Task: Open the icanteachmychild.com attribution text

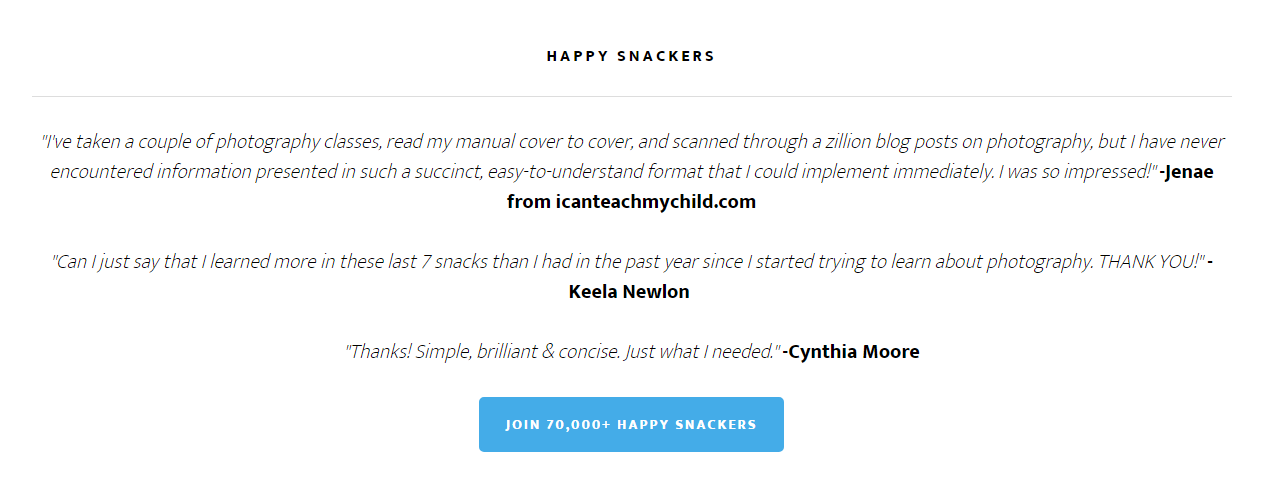Action: [631, 201]
